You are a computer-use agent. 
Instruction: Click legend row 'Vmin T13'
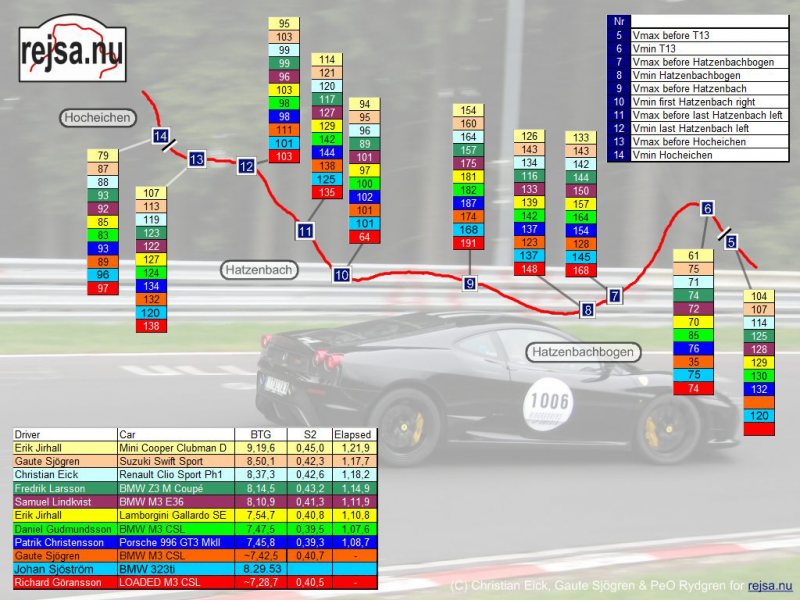(x=697, y=48)
